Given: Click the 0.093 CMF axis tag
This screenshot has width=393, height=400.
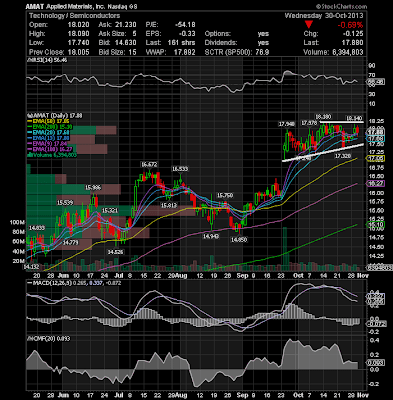Looking at the screenshot, I should pyautogui.click(x=376, y=363).
